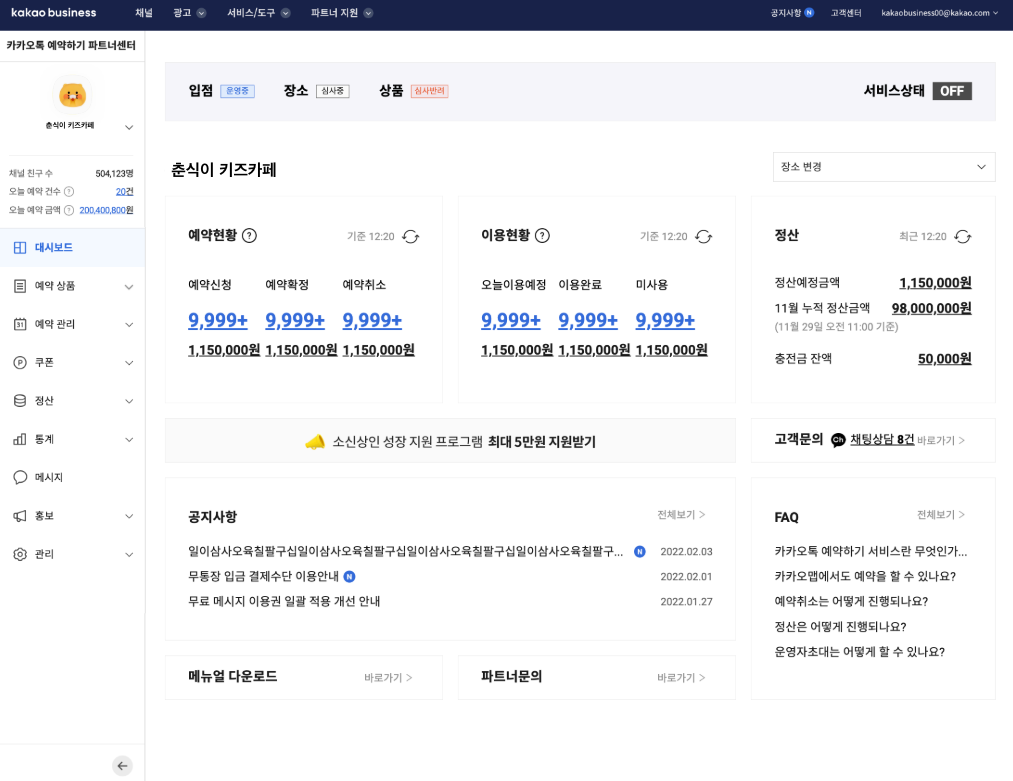1013x781 pixels.
Task: Expand the 예약 상품 sidebar menu
Action: coord(72,286)
